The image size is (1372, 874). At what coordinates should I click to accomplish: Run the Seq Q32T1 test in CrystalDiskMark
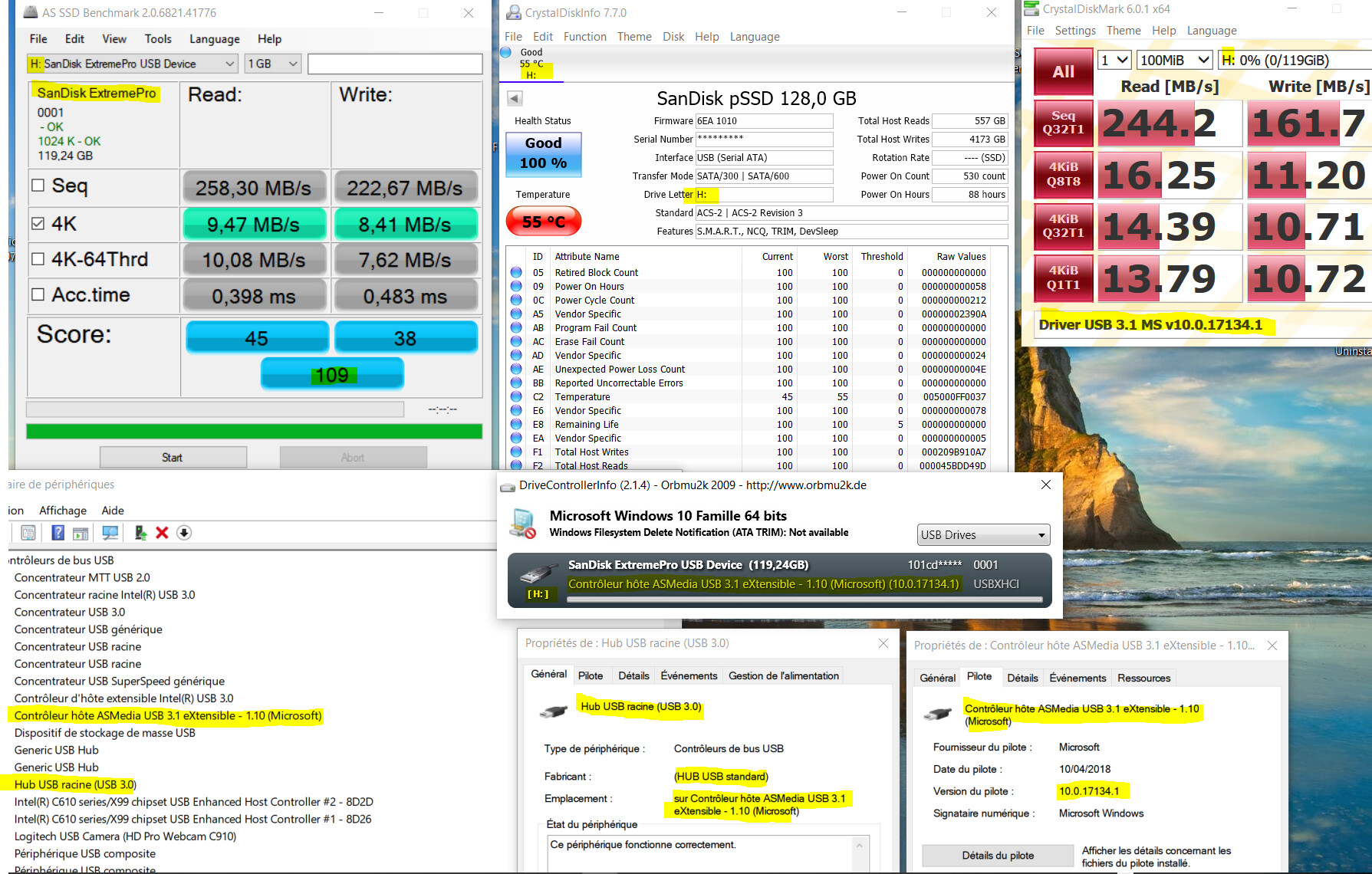point(1064,123)
